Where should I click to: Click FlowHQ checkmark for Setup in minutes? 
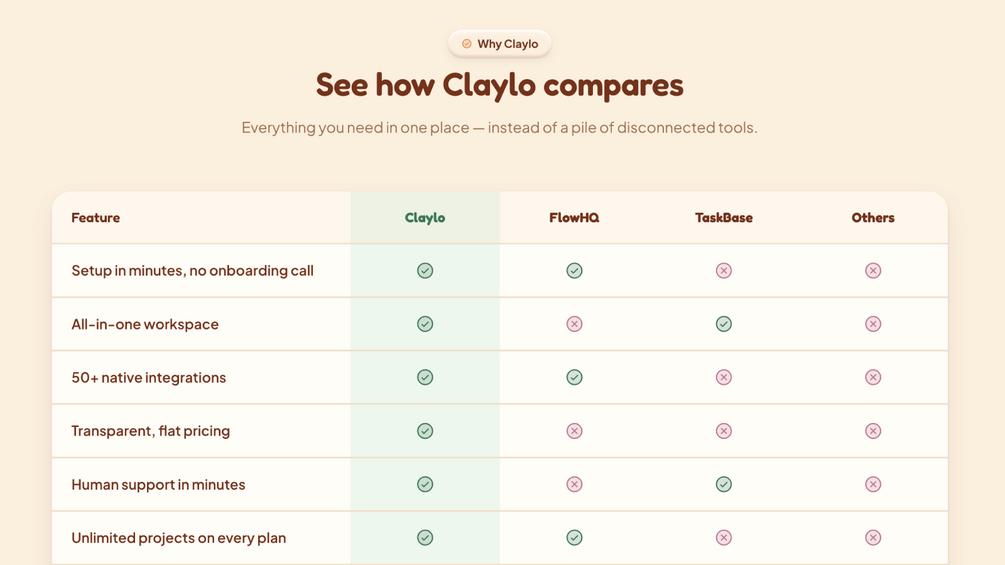(574, 270)
